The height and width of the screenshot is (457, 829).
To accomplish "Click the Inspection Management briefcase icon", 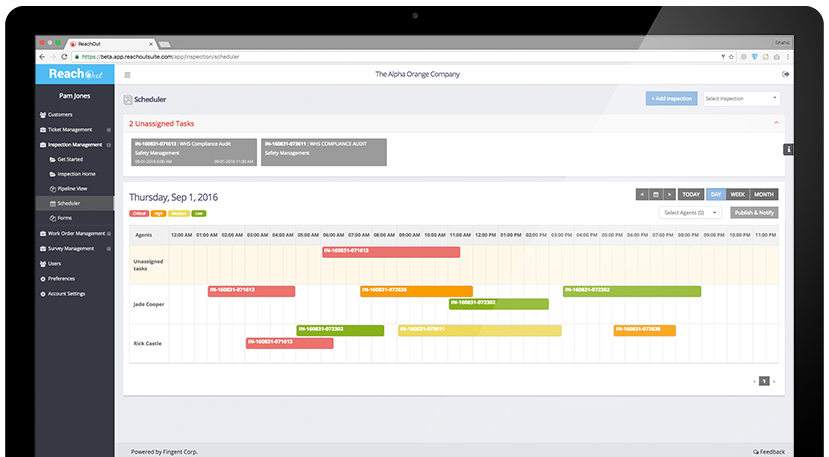I will 43,145.
